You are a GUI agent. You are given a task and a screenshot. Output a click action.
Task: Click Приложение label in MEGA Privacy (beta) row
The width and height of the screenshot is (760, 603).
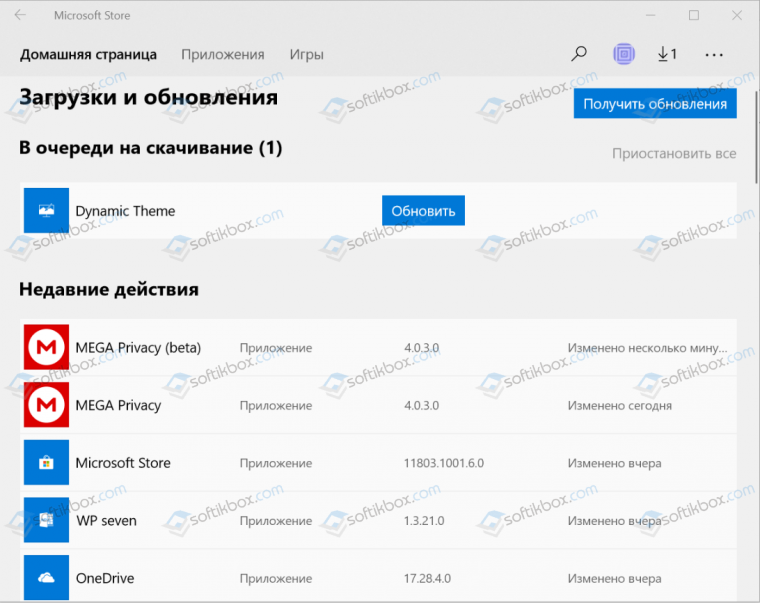(276, 348)
